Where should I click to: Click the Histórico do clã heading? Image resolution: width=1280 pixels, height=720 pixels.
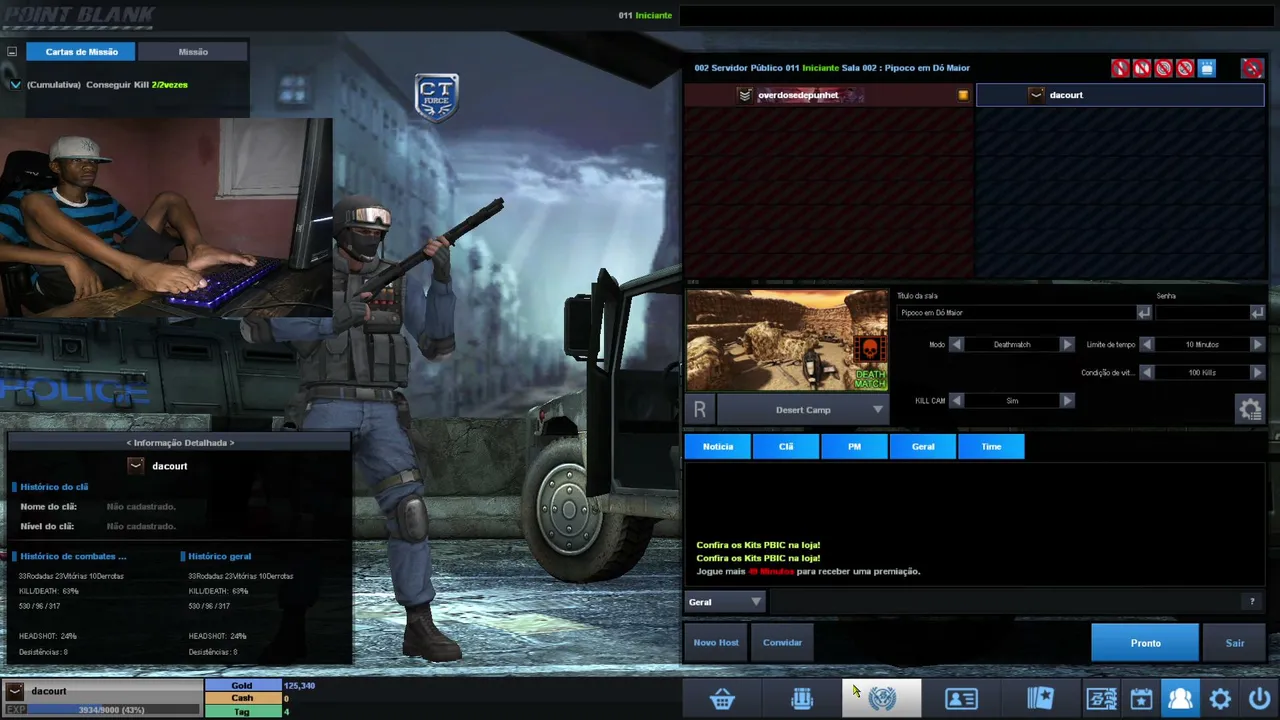coord(54,487)
